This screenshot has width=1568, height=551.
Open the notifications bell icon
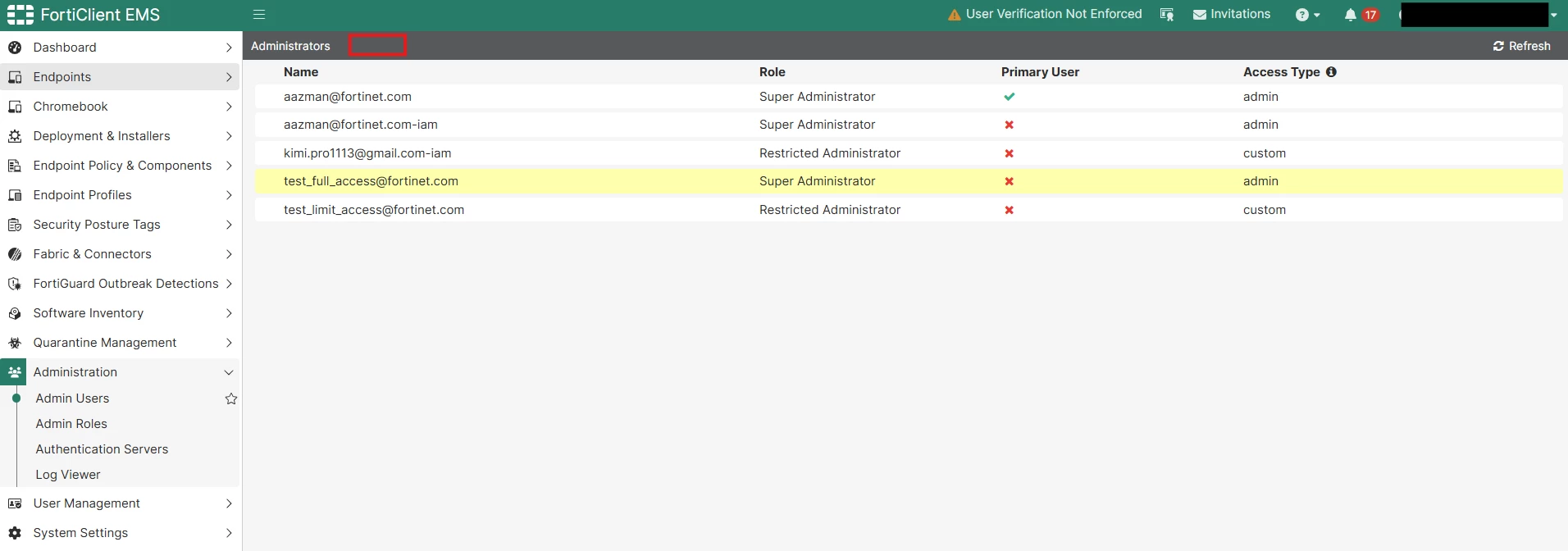(1350, 15)
